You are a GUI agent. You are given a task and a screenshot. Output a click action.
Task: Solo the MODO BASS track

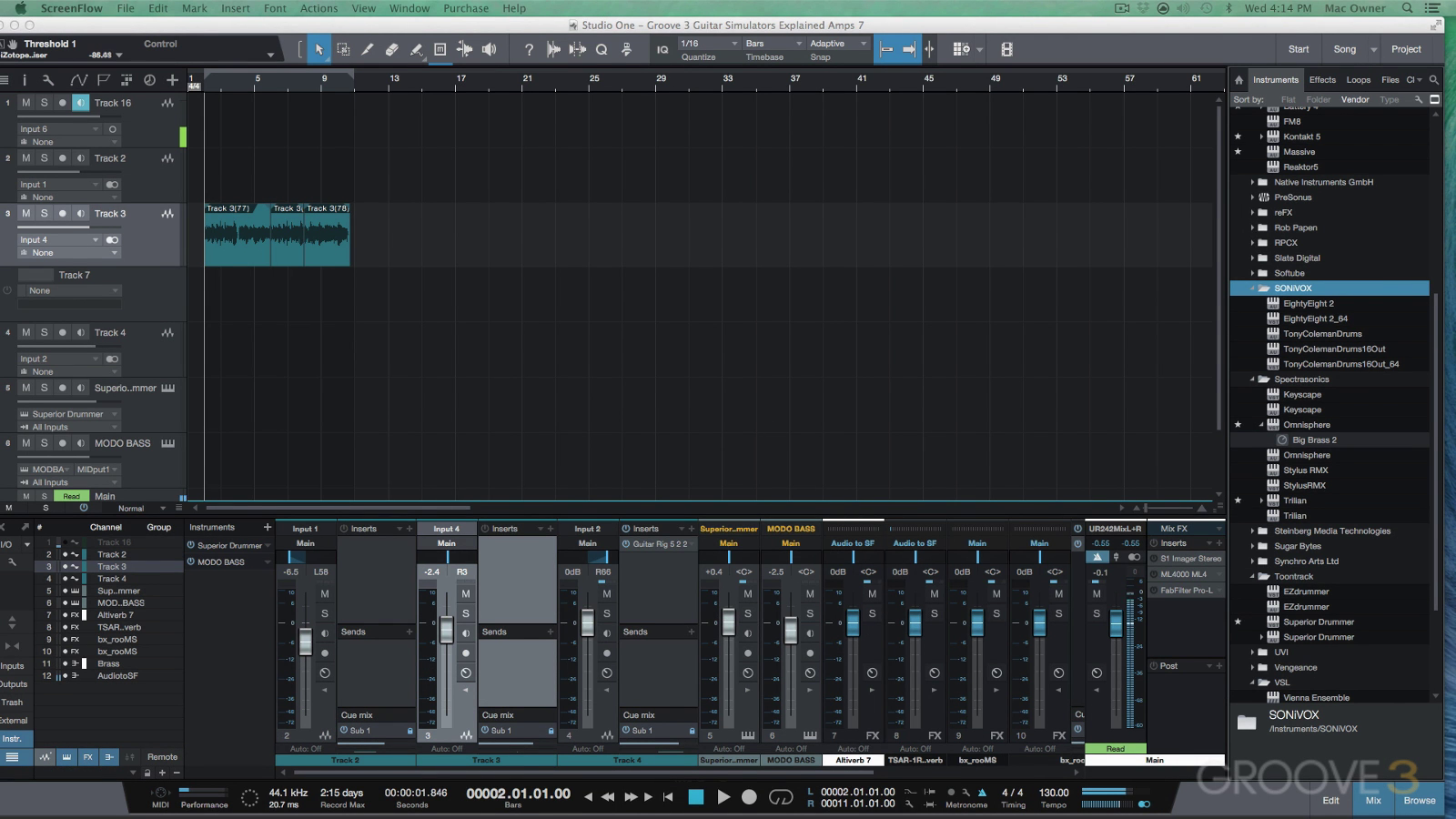[x=44, y=443]
